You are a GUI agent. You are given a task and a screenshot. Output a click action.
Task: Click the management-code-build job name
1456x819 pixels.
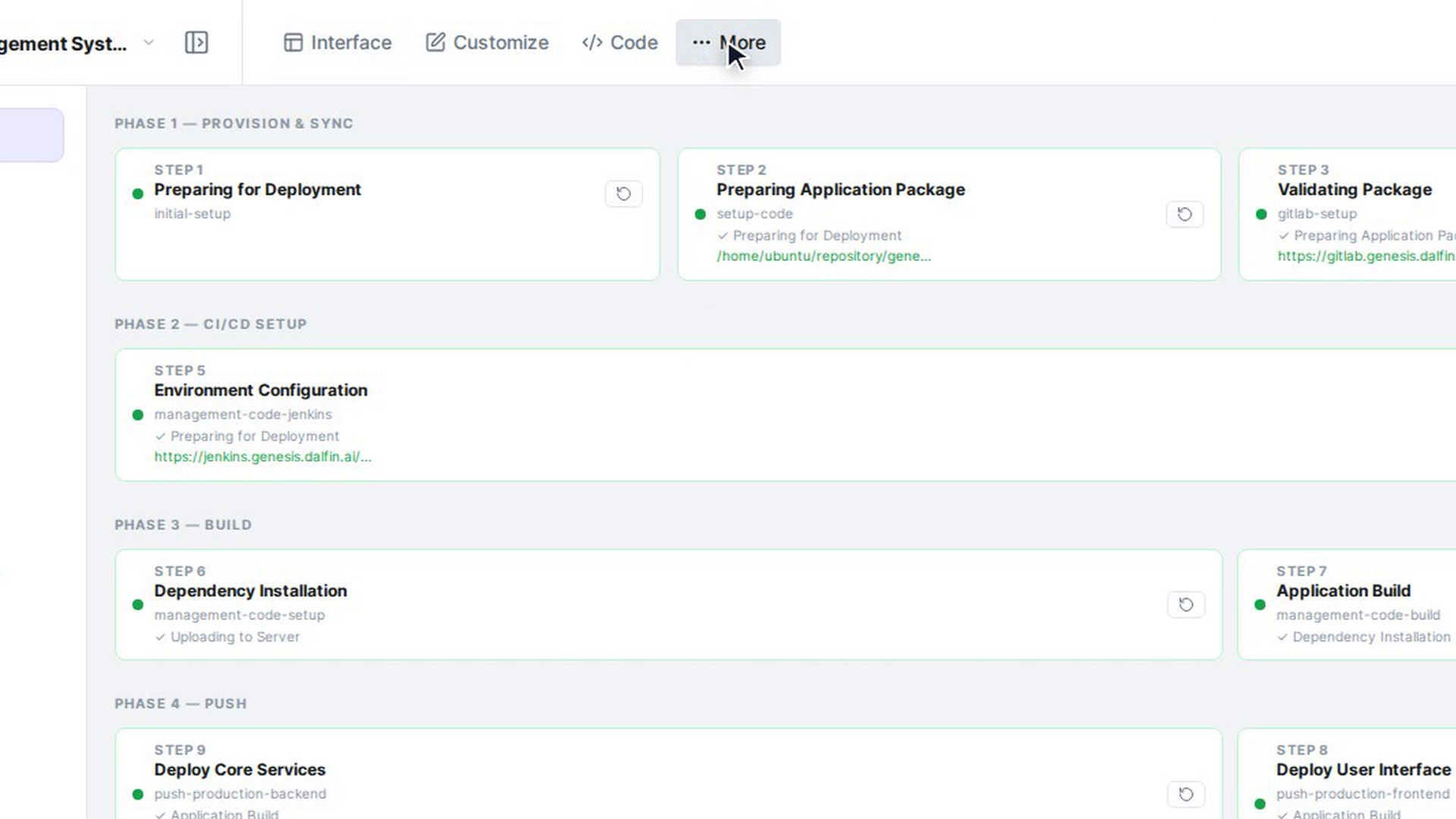coord(1357,615)
